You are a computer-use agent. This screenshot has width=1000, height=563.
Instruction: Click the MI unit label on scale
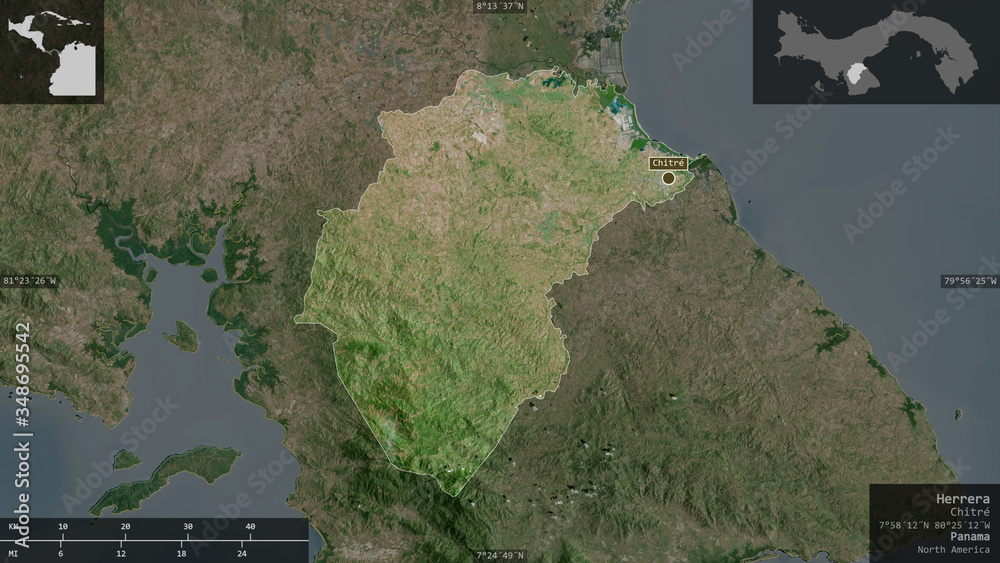(x=13, y=553)
